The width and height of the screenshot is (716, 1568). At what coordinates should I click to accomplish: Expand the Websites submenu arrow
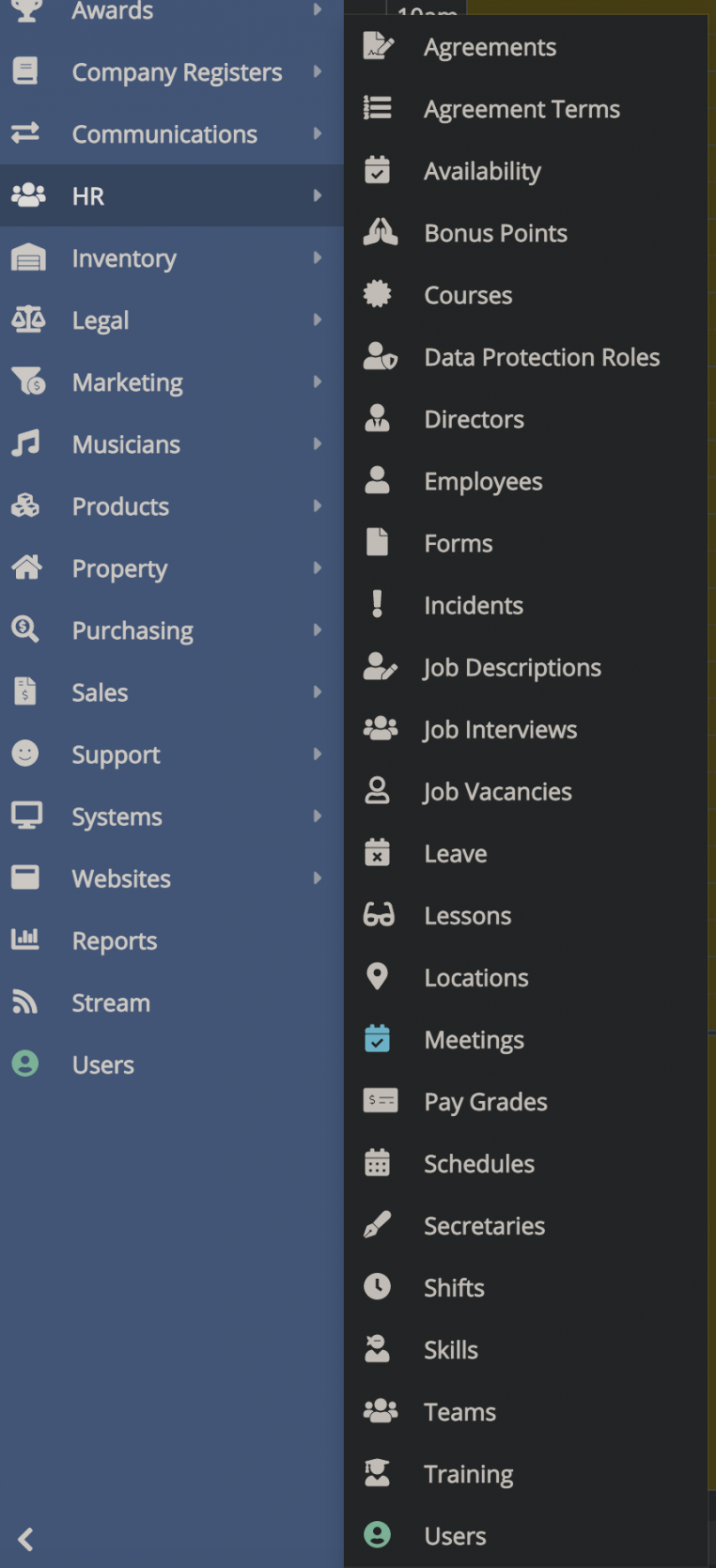click(317, 878)
